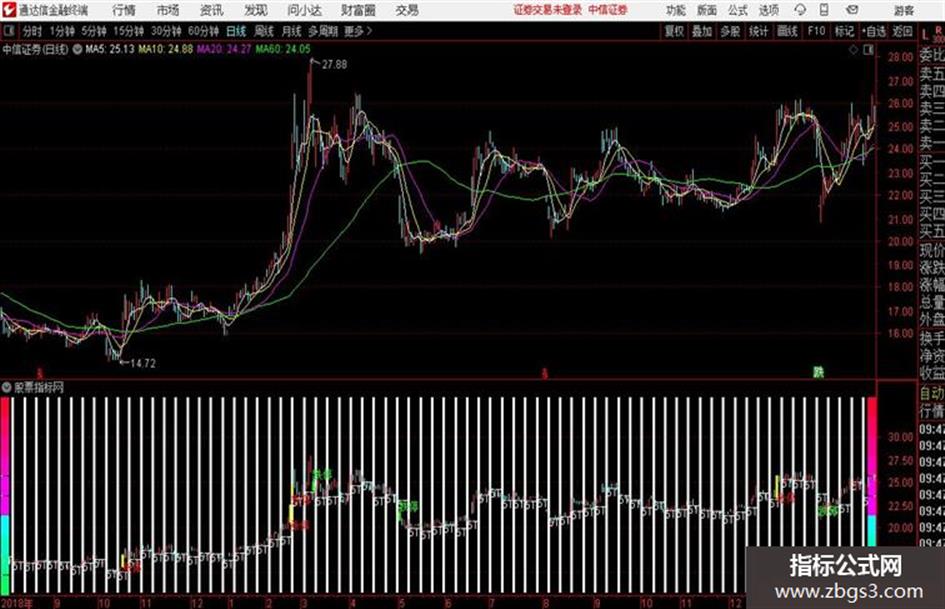Screen dimensions: 945x609
Task: Expand the MA indicator round dropdown
Action: [x=77, y=49]
